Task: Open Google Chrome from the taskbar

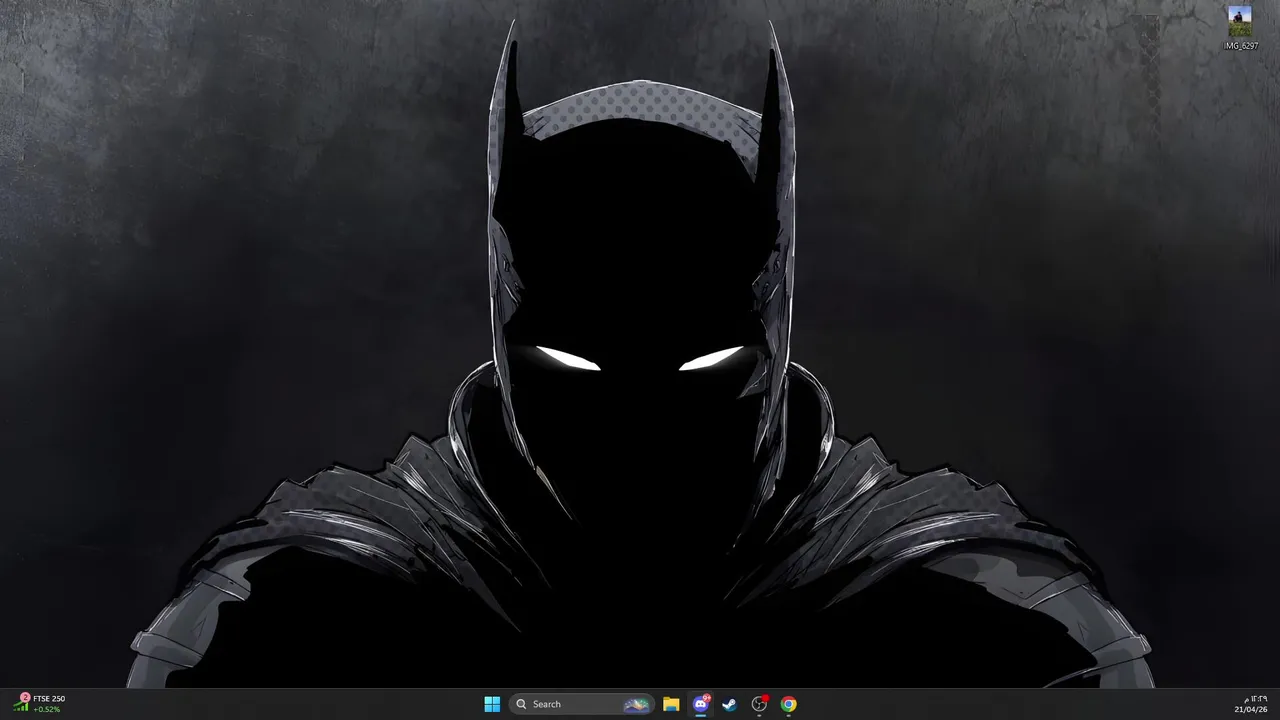Action: (x=789, y=704)
